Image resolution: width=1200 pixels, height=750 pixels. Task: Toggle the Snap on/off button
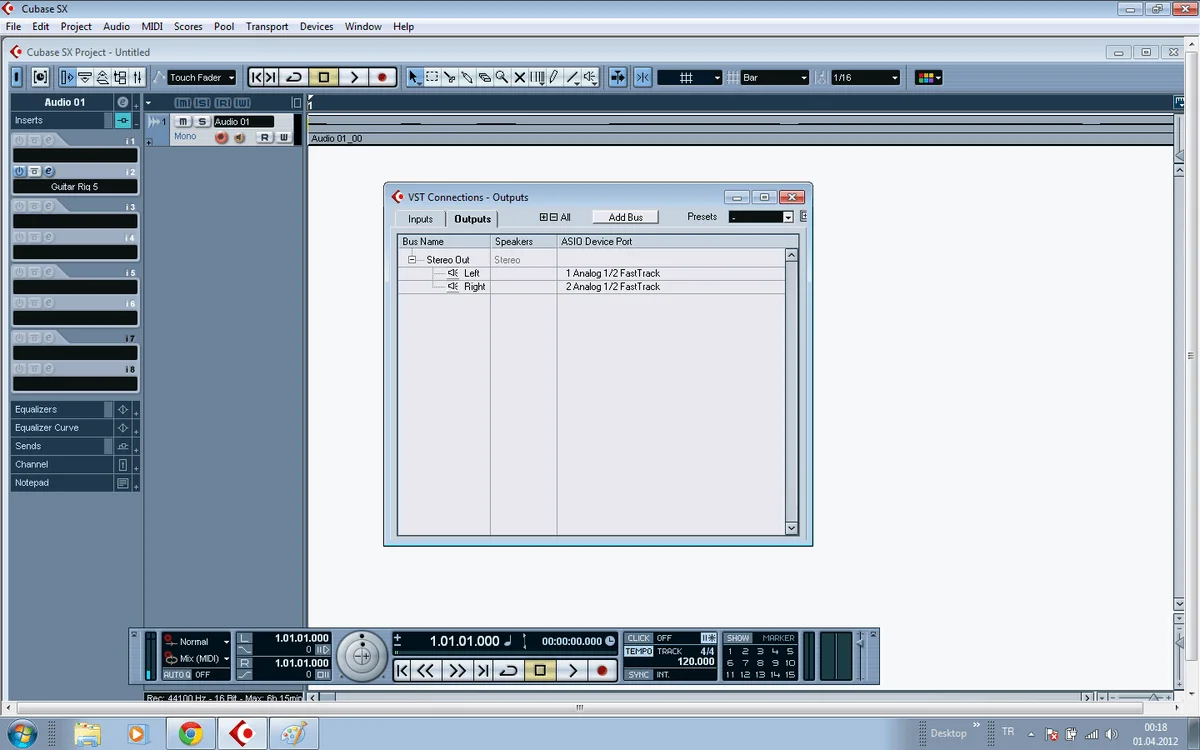tap(642, 77)
